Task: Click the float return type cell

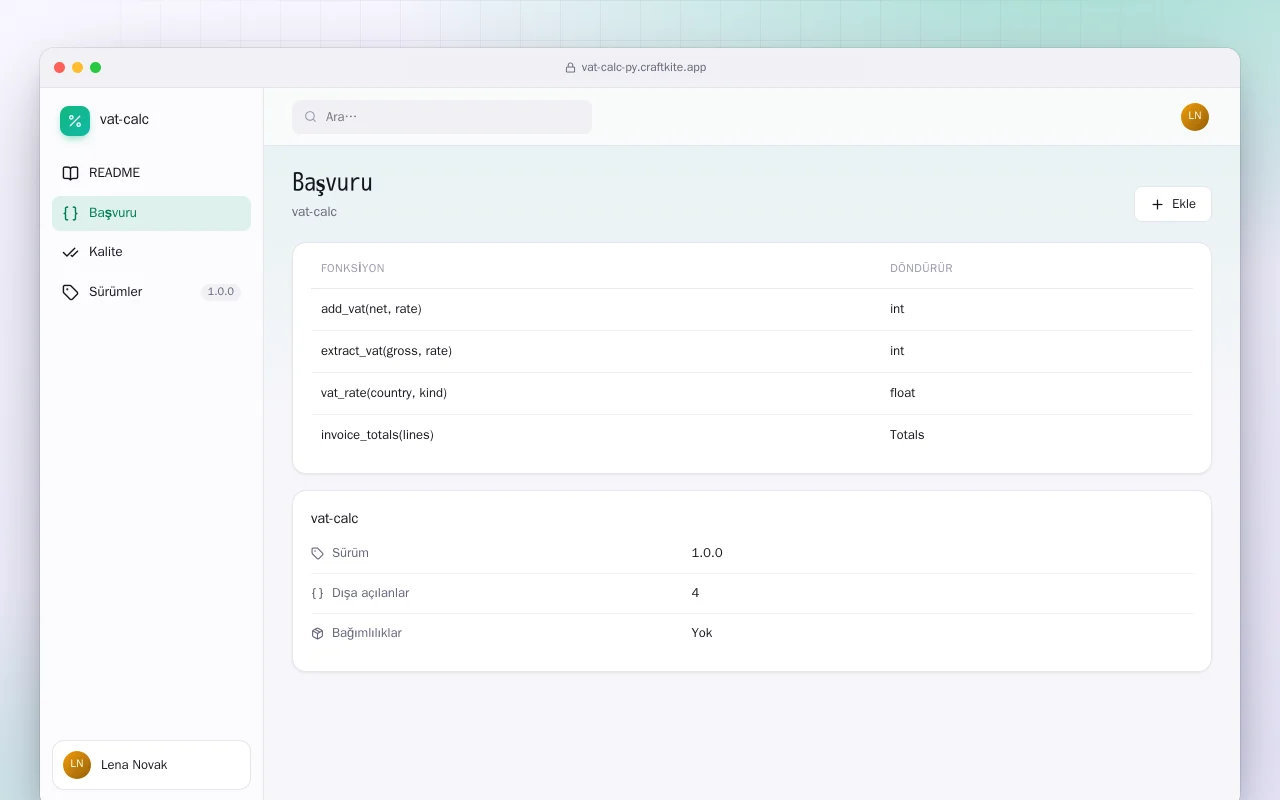Action: (x=902, y=393)
